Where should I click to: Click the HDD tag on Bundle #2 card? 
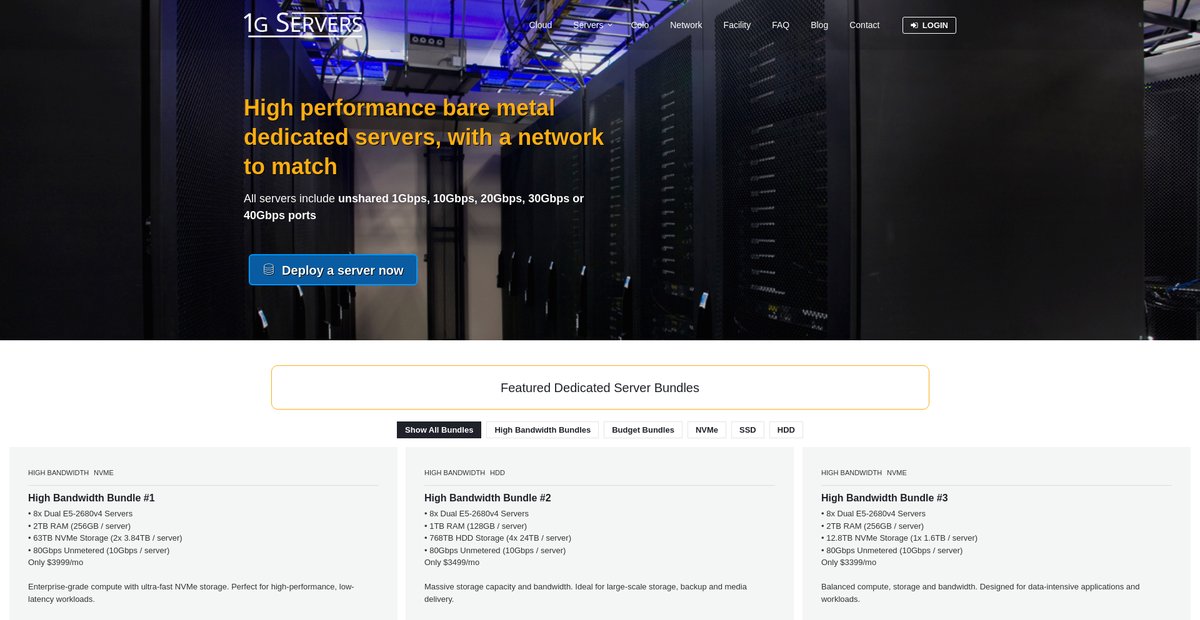pos(498,472)
